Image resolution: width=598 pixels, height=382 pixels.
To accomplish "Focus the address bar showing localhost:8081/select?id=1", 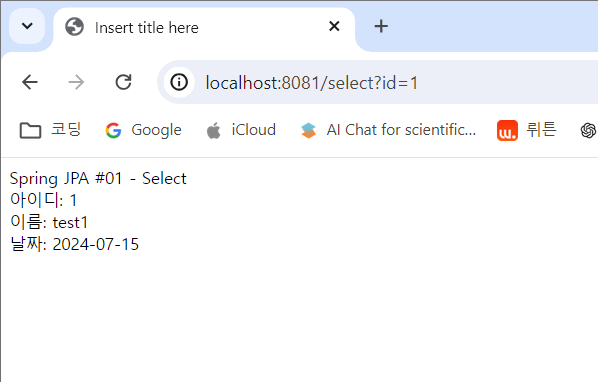I will (x=378, y=82).
